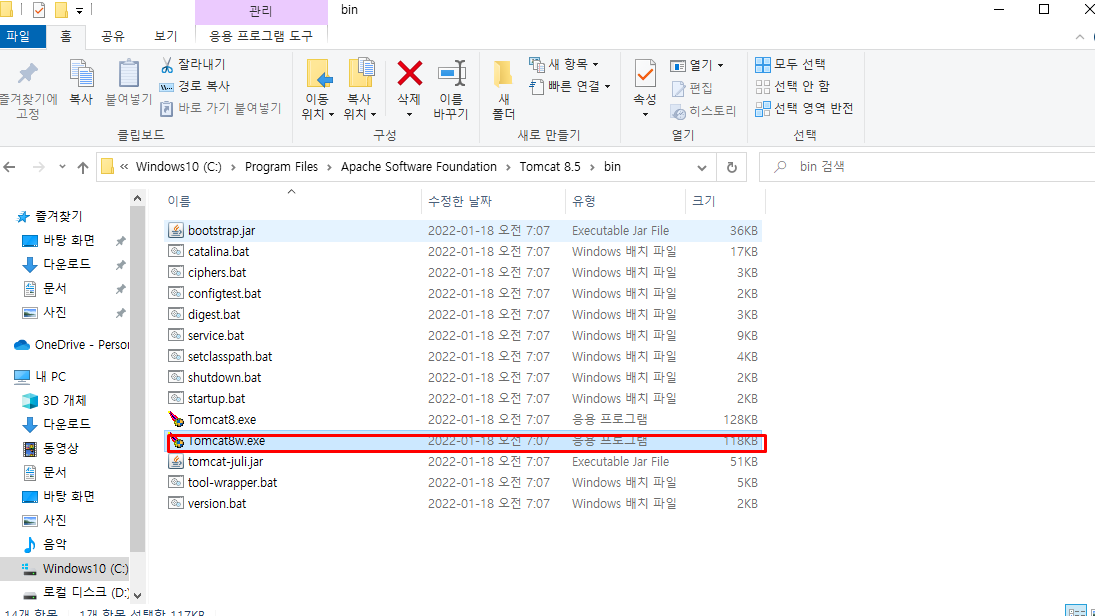Click the red X Delete (삭제) icon
The height and width of the screenshot is (616, 1095).
click(x=409, y=73)
